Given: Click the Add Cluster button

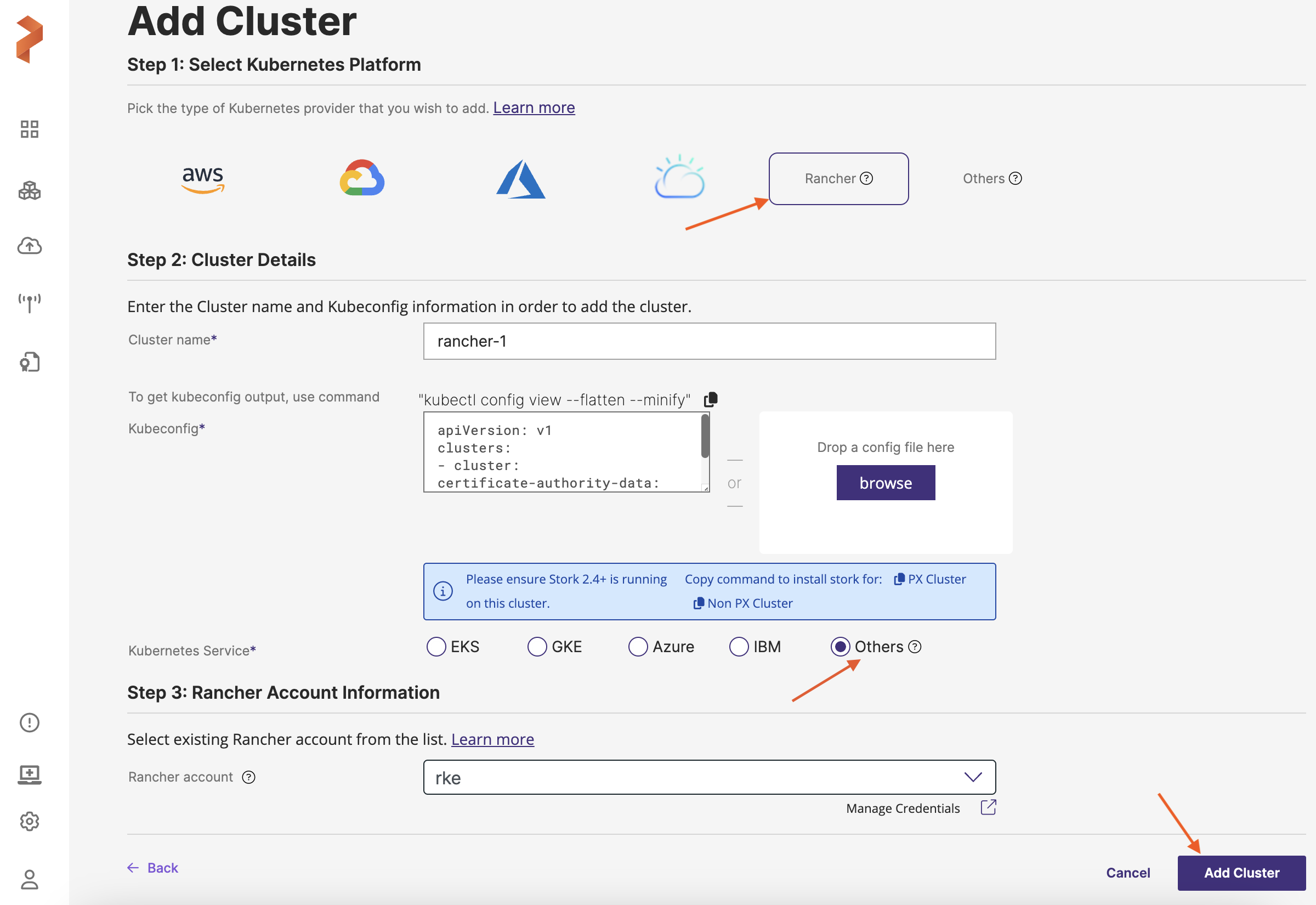Looking at the screenshot, I should tap(1241, 873).
